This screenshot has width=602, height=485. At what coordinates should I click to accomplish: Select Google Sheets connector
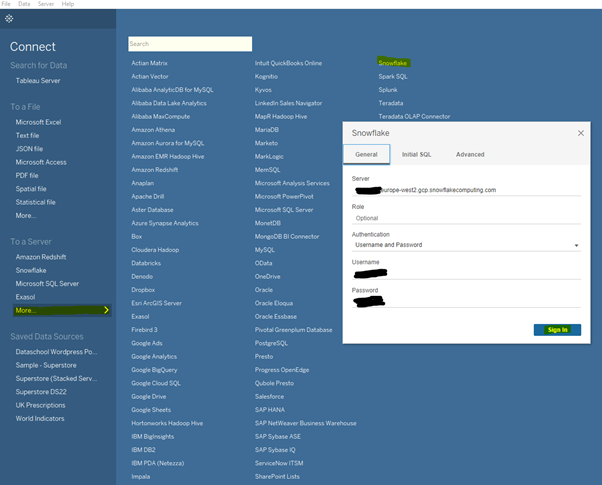click(151, 410)
